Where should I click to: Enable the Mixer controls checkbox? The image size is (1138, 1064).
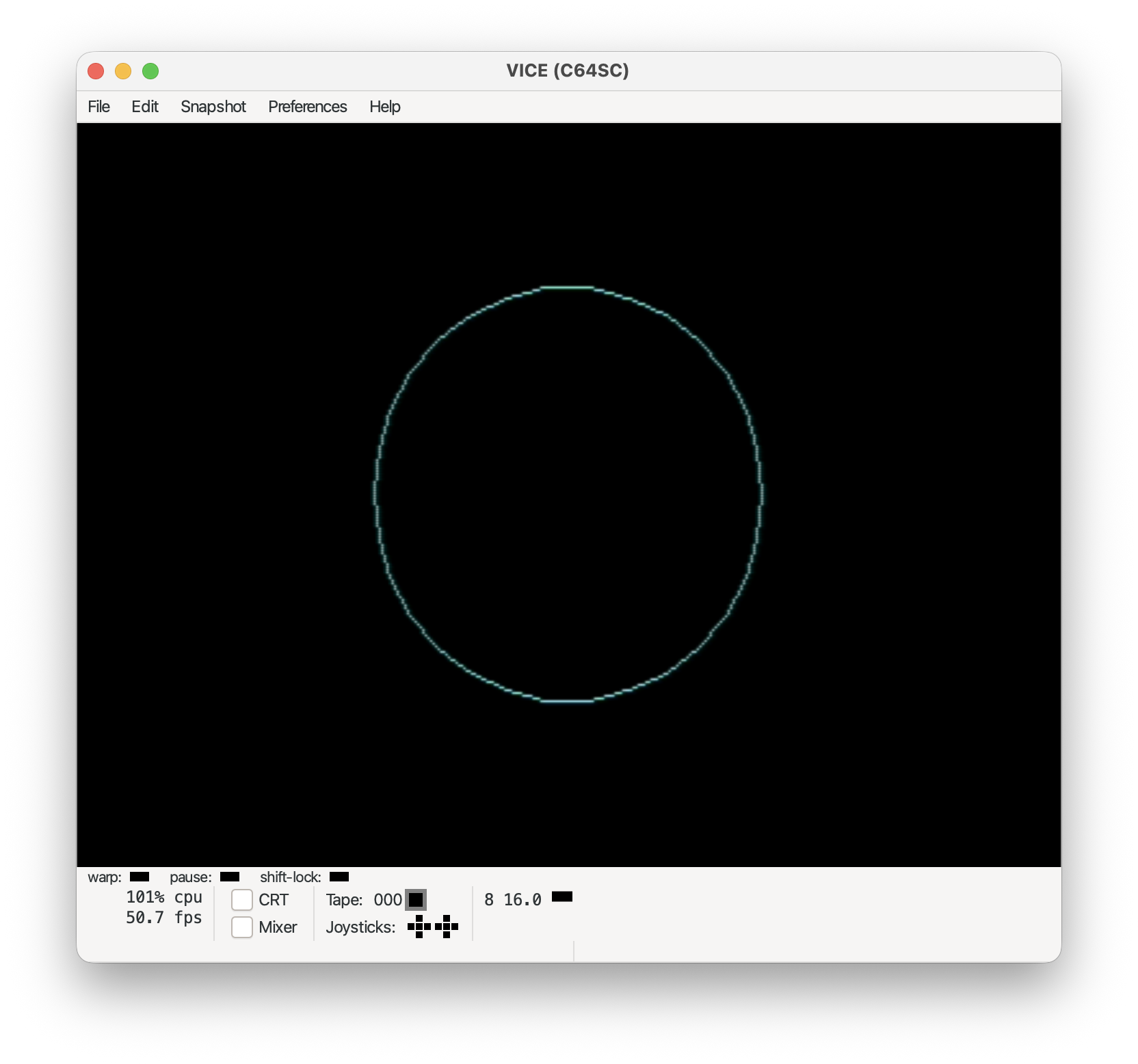click(242, 927)
